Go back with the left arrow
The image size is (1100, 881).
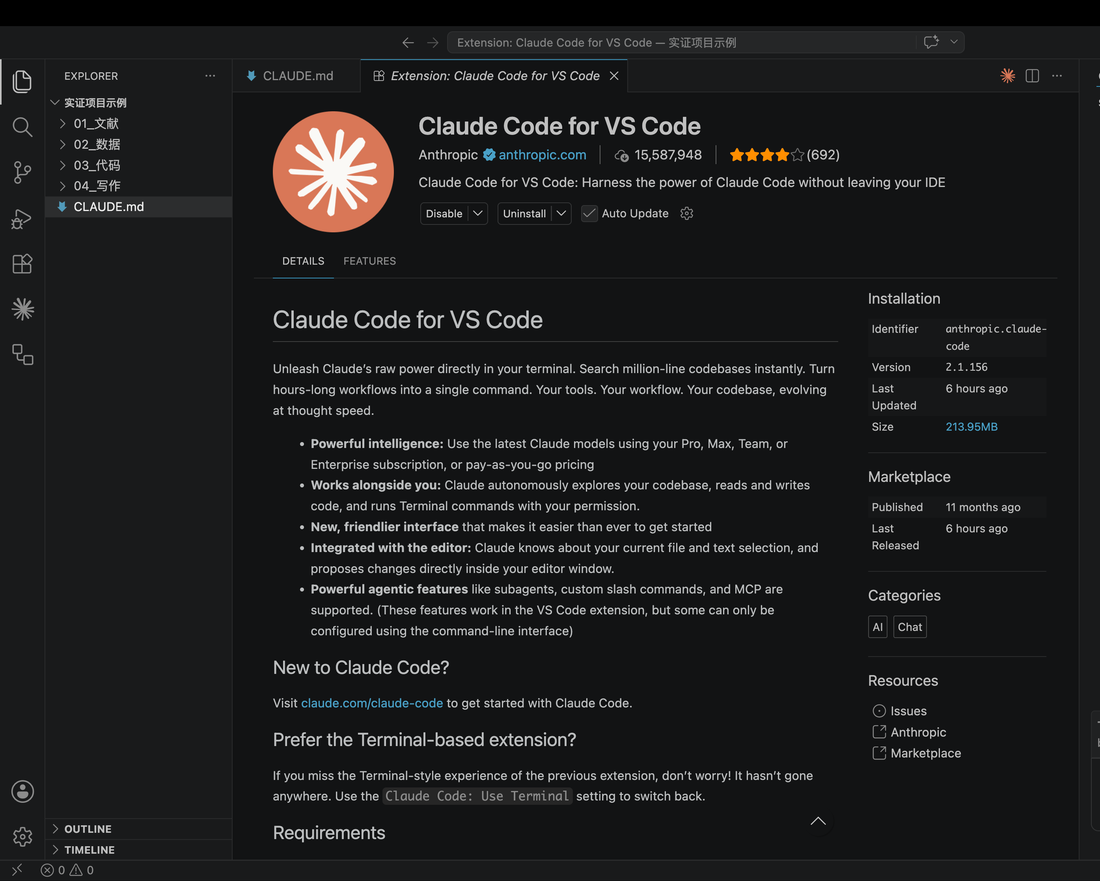click(408, 43)
